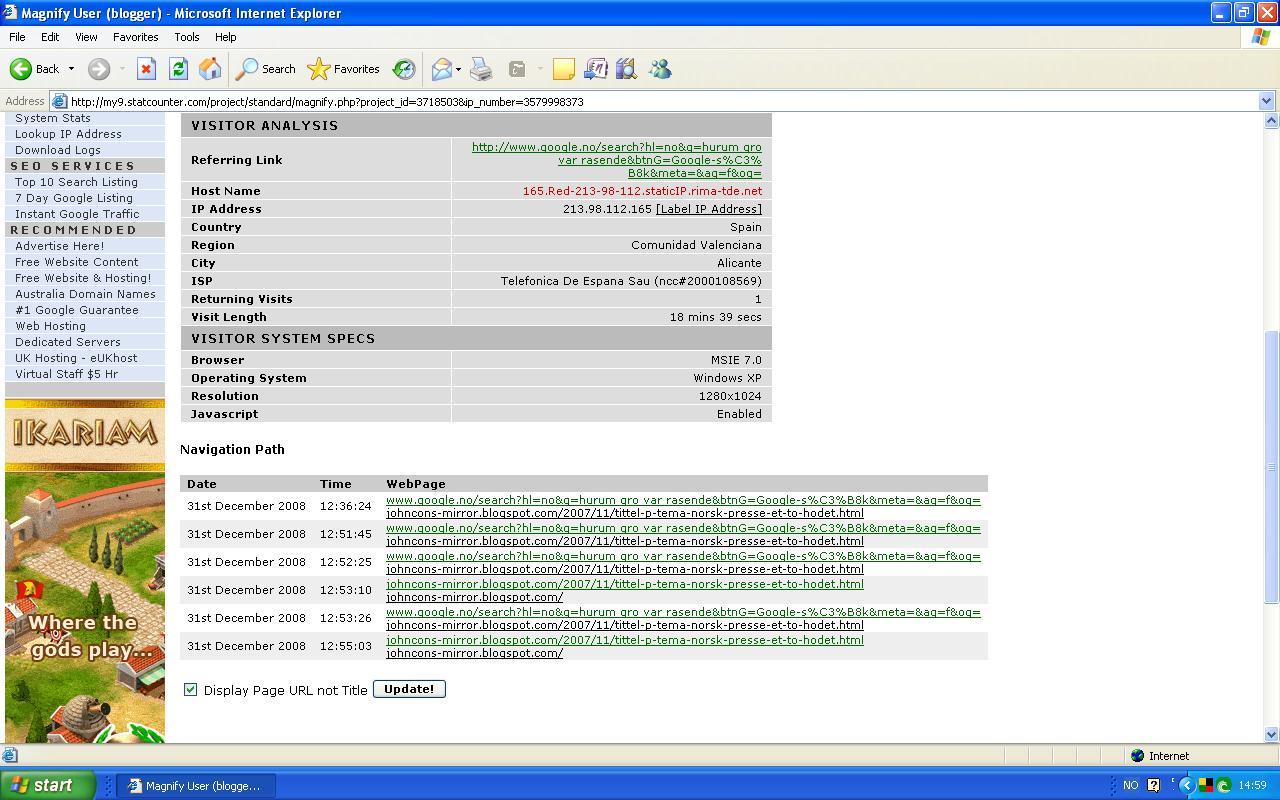Click the Windows flag logo beside the menu bar
Image resolution: width=1280 pixels, height=800 pixels.
1261,37
